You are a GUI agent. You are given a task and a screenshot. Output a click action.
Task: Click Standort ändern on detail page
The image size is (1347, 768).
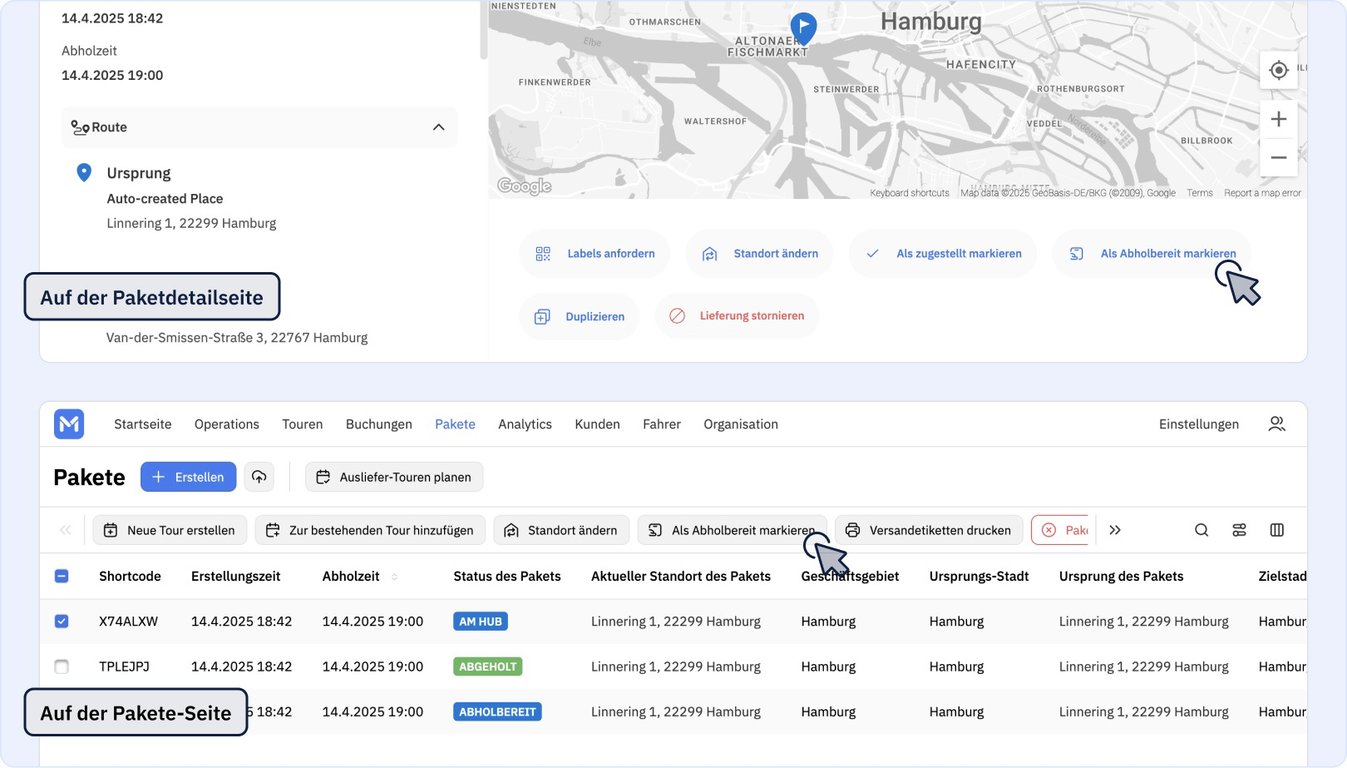[759, 254]
